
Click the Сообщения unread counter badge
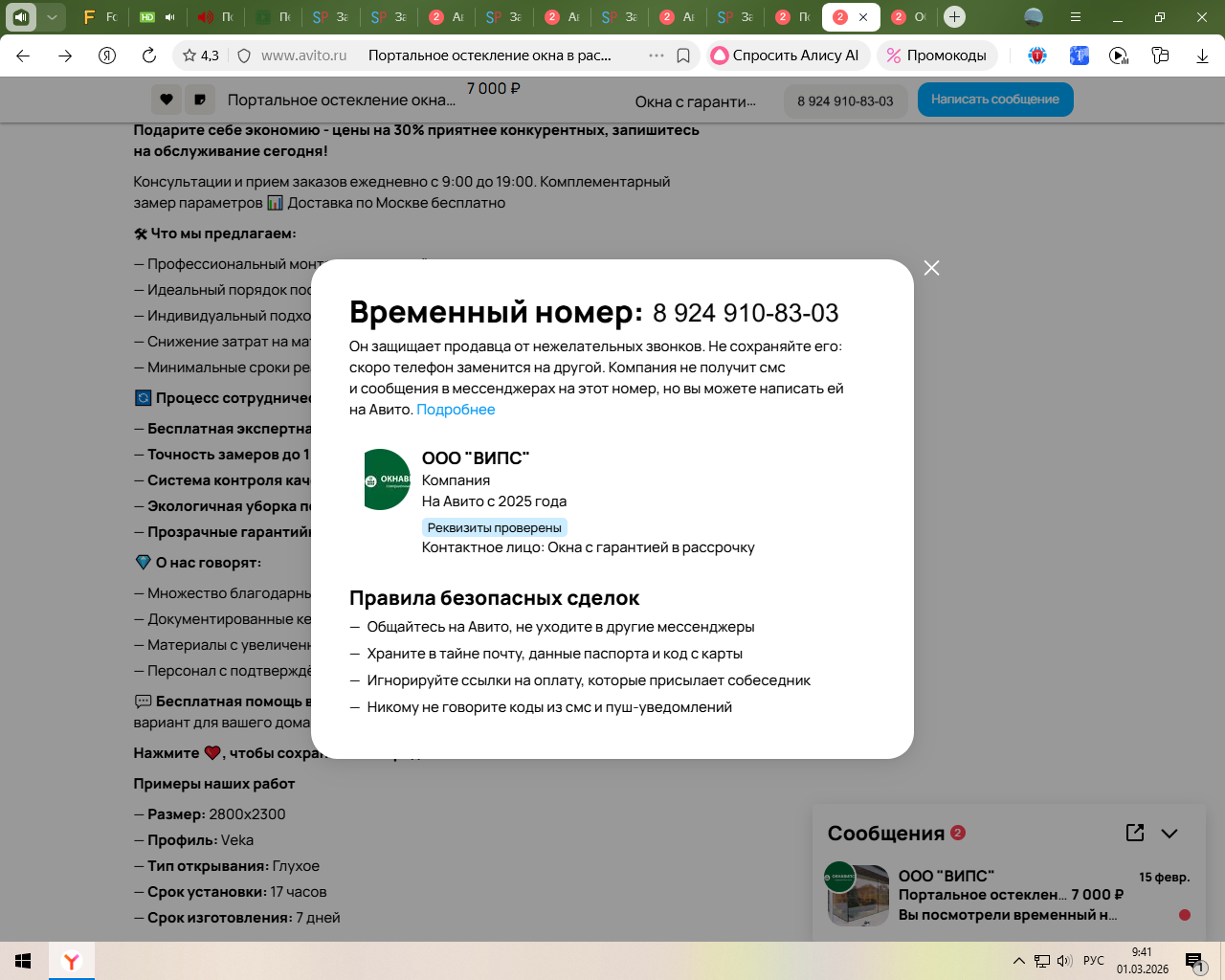click(x=958, y=833)
